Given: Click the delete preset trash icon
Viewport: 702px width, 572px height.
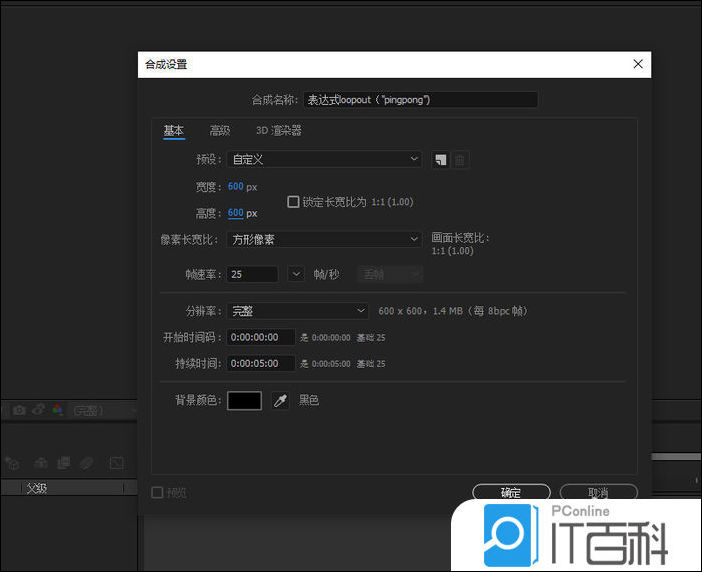Looking at the screenshot, I should pos(460,159).
